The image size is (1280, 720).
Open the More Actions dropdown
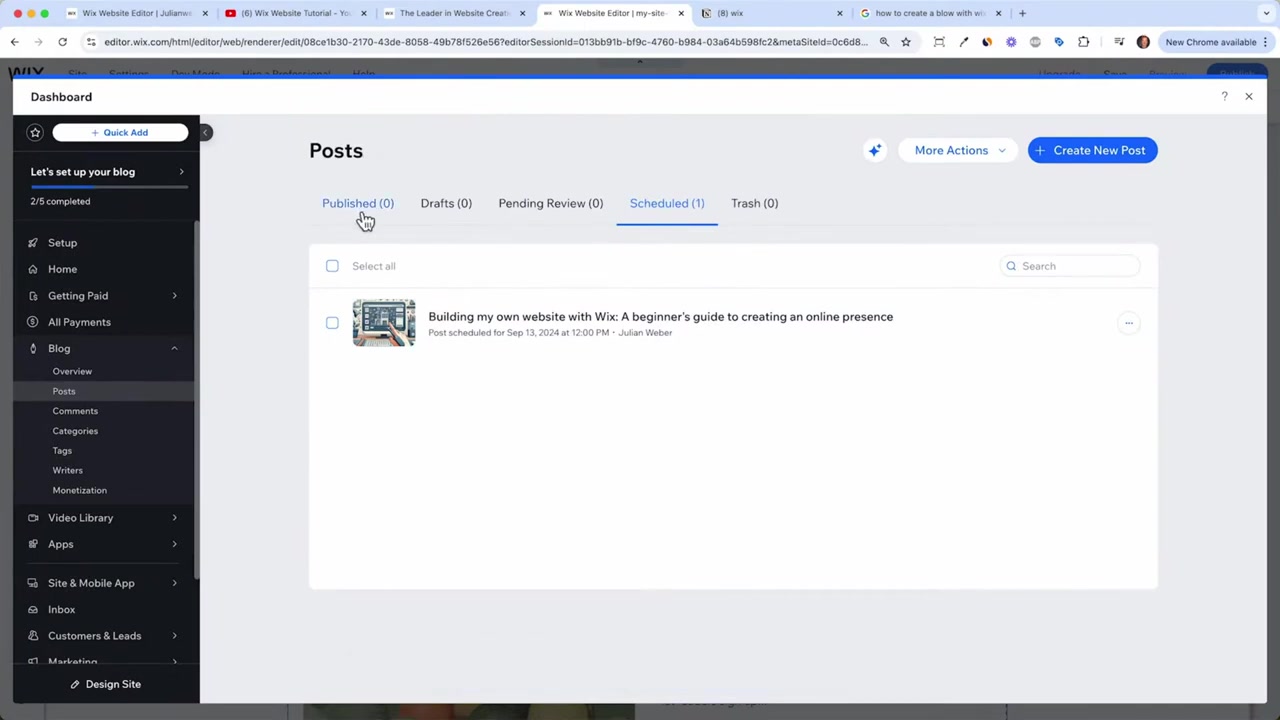(x=958, y=150)
